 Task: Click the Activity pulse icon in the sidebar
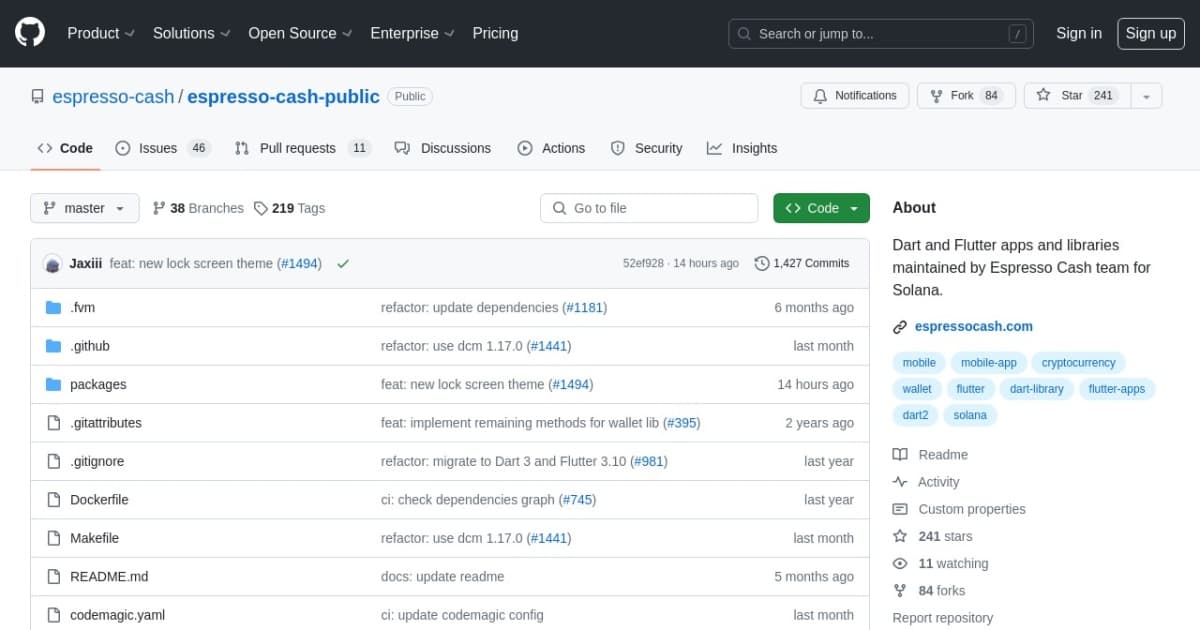pos(900,481)
